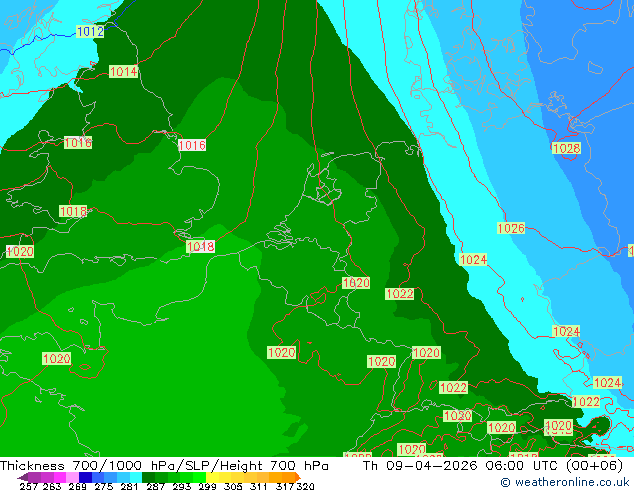
Task: Click the 'Th 09-04-2026 06:00 UTC' timestamp
Action: (x=462, y=466)
